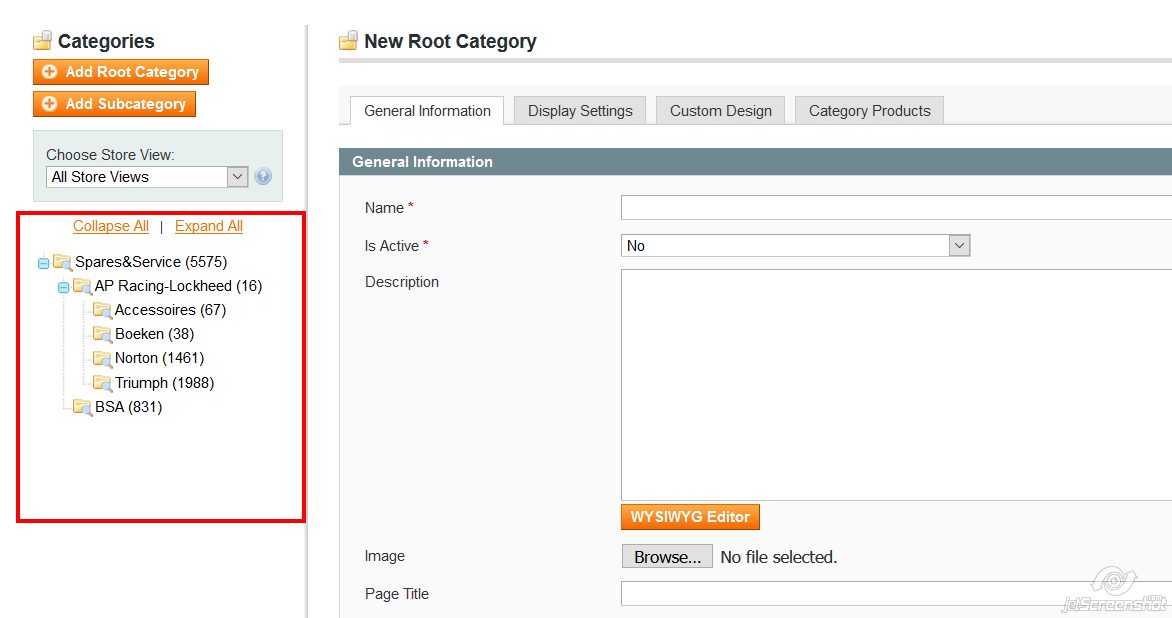1172x618 pixels.
Task: Click the store view help icon
Action: (x=263, y=177)
